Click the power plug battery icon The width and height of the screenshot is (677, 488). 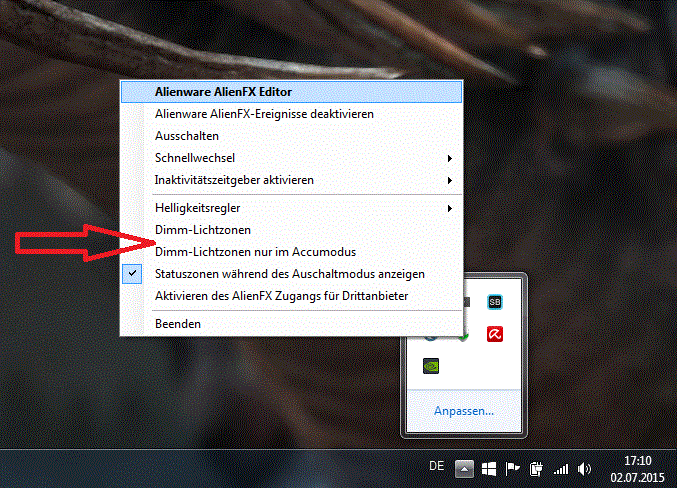point(536,468)
